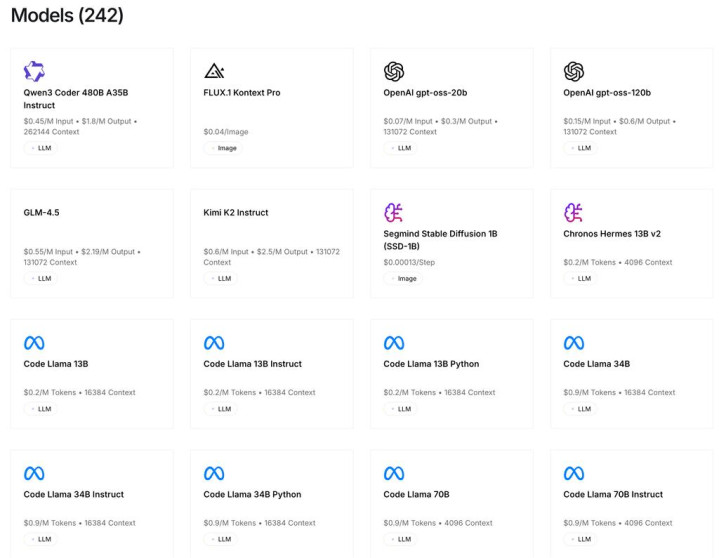Open Code Llama 70B Instruct model title

(613, 494)
